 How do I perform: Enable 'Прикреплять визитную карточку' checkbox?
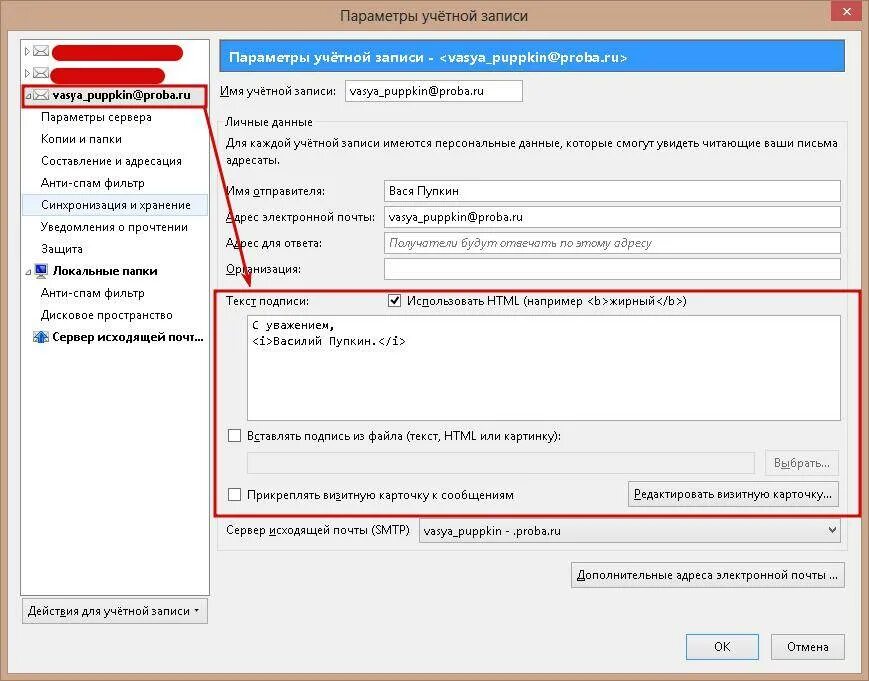(234, 494)
